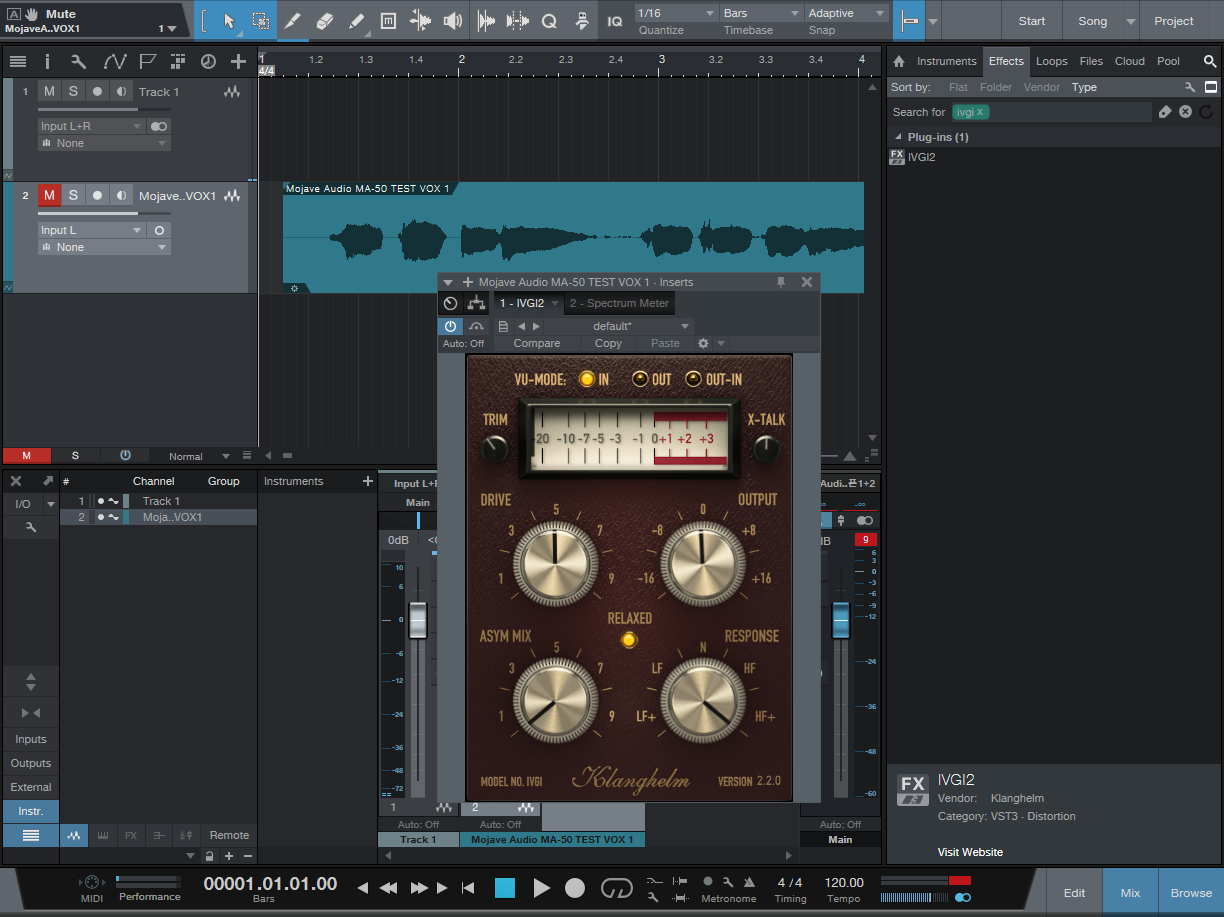Switch to 2 - Spectrum Meter tab

(x=619, y=303)
